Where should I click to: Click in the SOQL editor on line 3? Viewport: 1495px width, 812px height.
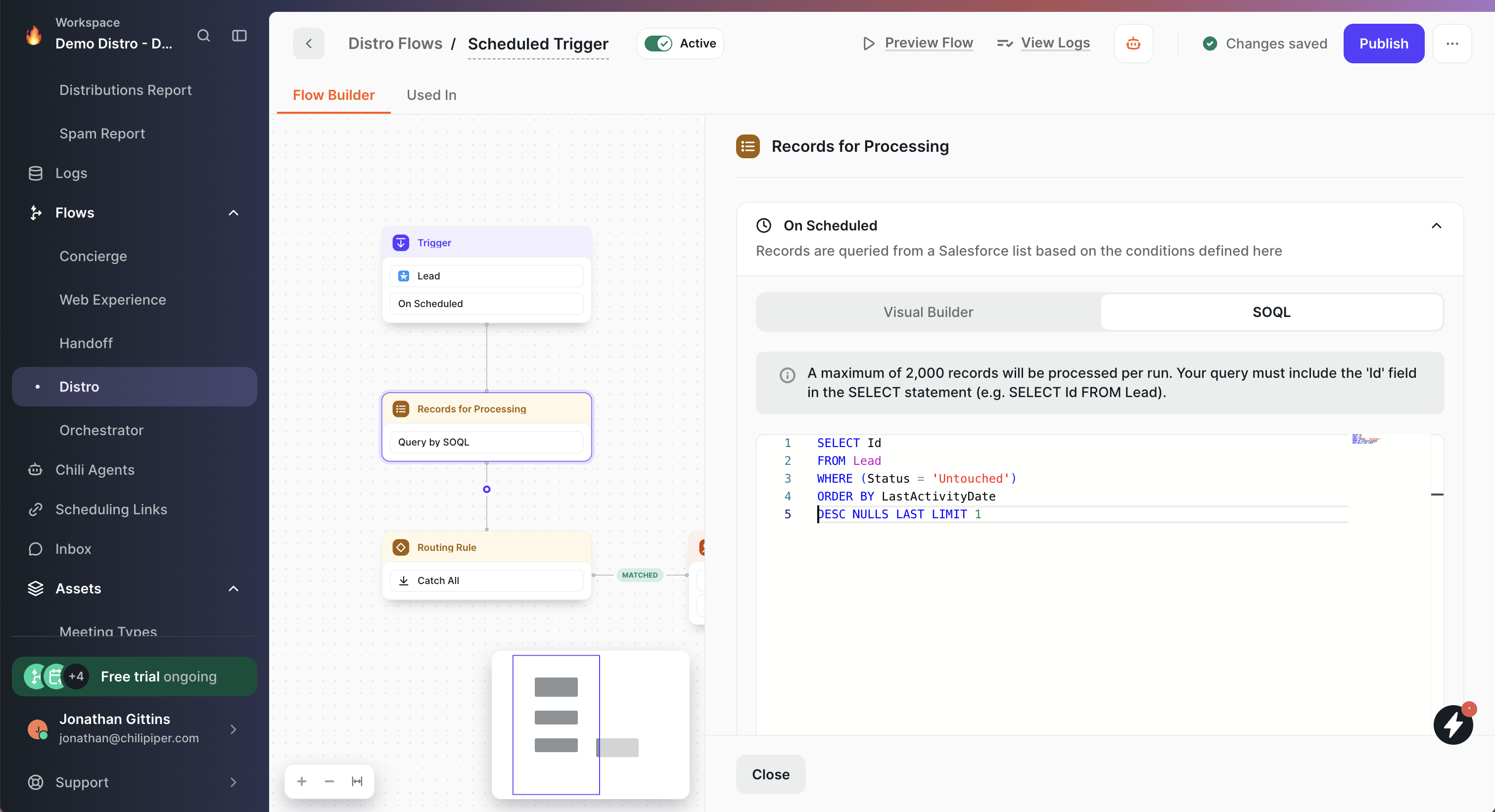pyautogui.click(x=916, y=479)
